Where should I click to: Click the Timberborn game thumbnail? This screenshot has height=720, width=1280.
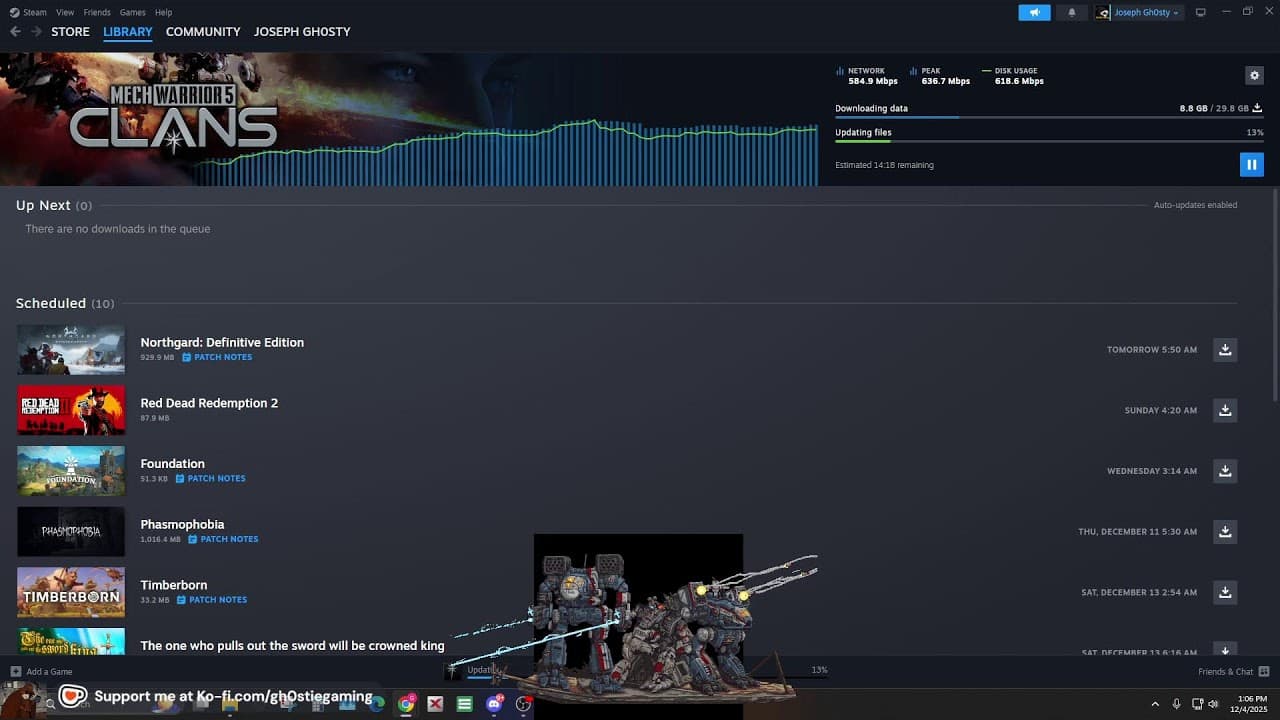(x=71, y=592)
